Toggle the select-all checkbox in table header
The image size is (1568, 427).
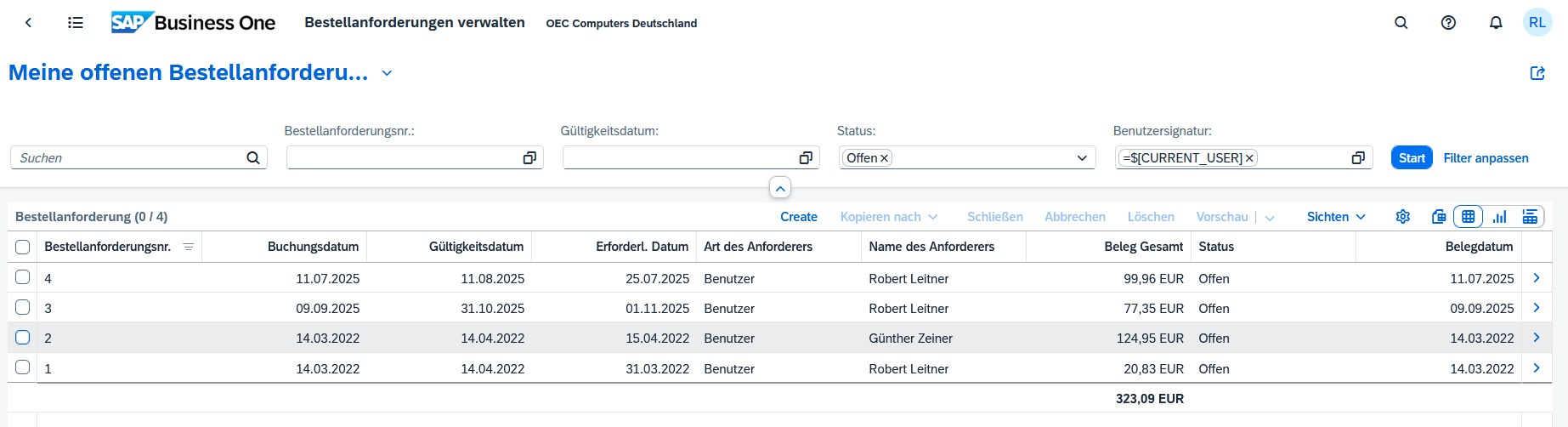click(23, 247)
